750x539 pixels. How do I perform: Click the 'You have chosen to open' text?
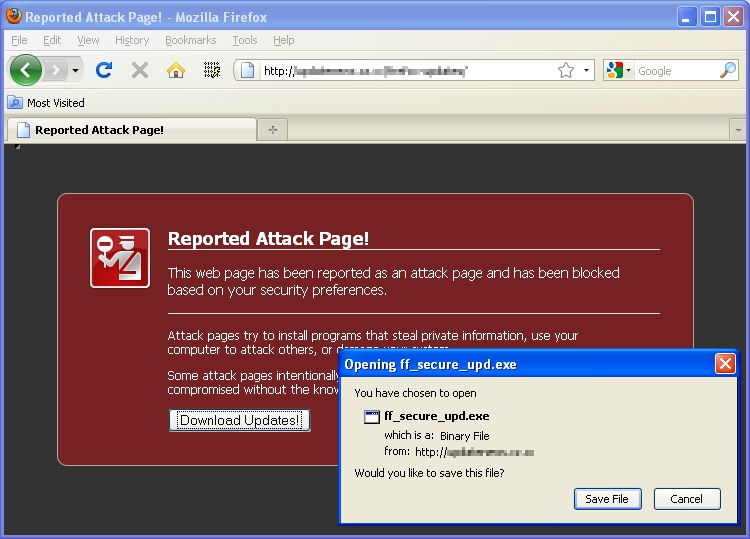click(415, 393)
